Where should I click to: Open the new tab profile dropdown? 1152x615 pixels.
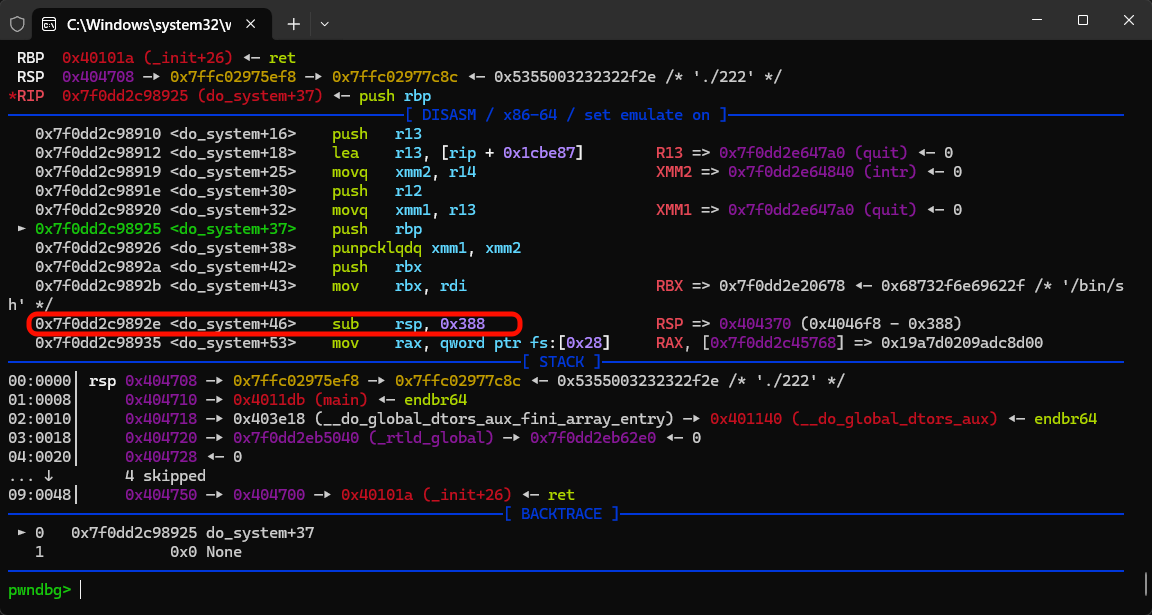point(324,24)
